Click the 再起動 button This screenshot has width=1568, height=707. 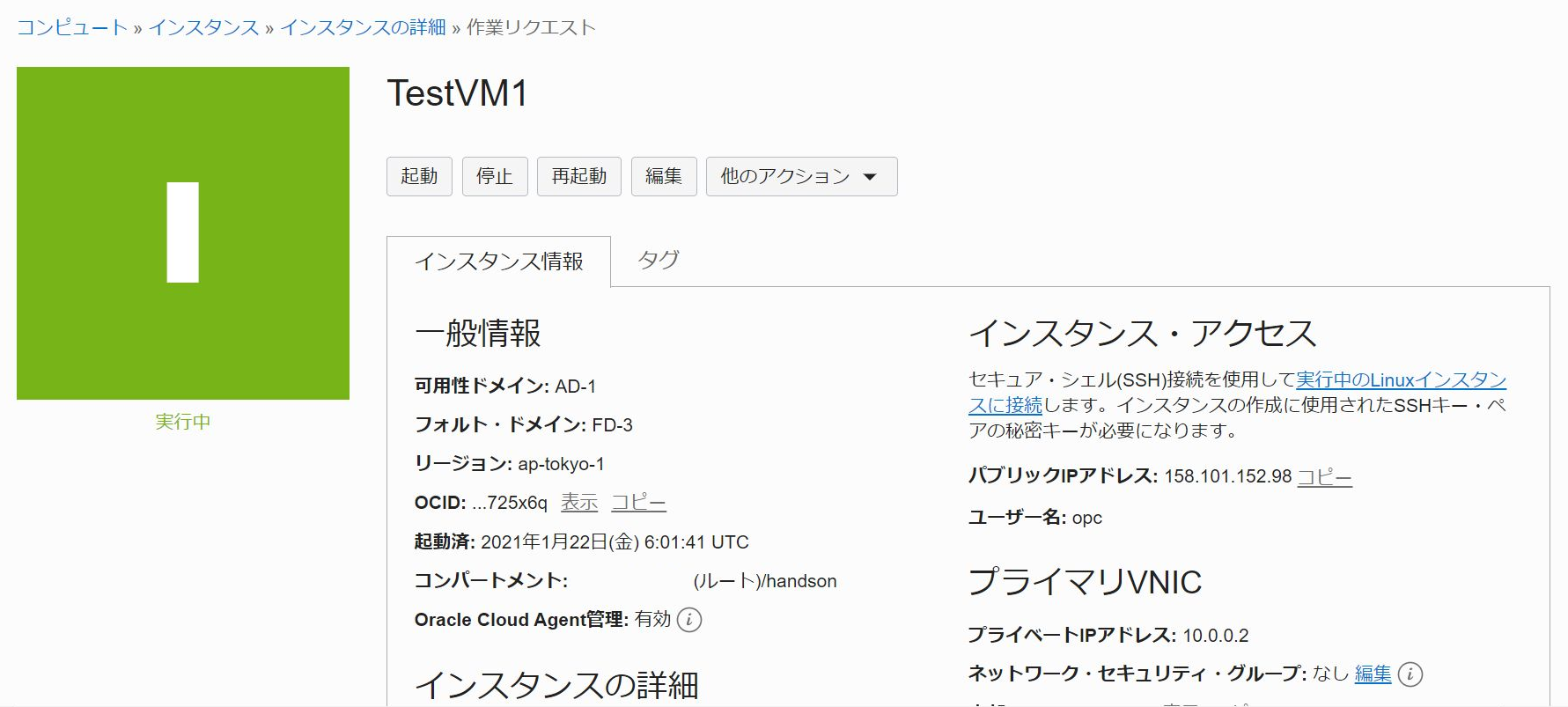[578, 177]
